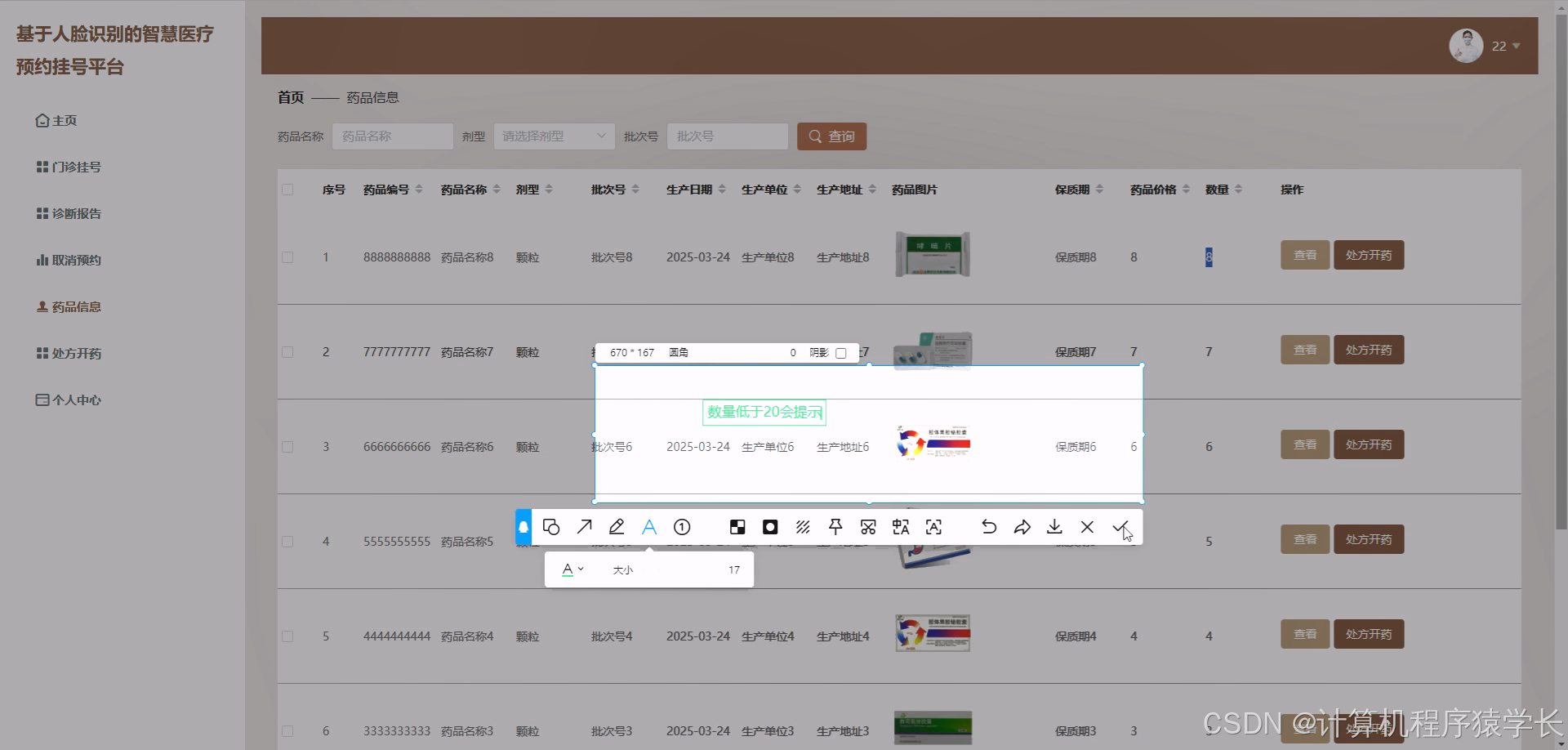The height and width of the screenshot is (750, 1568).
Task: Click 处方开药 button for row 药品名称4
Action: 1369,634
